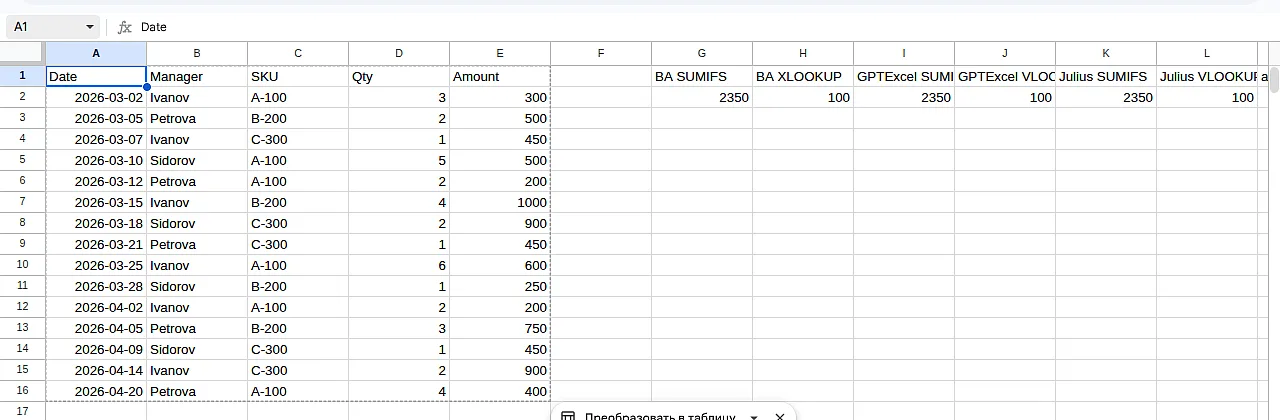Select the column H header
The image size is (1280, 420).
pyautogui.click(x=803, y=53)
